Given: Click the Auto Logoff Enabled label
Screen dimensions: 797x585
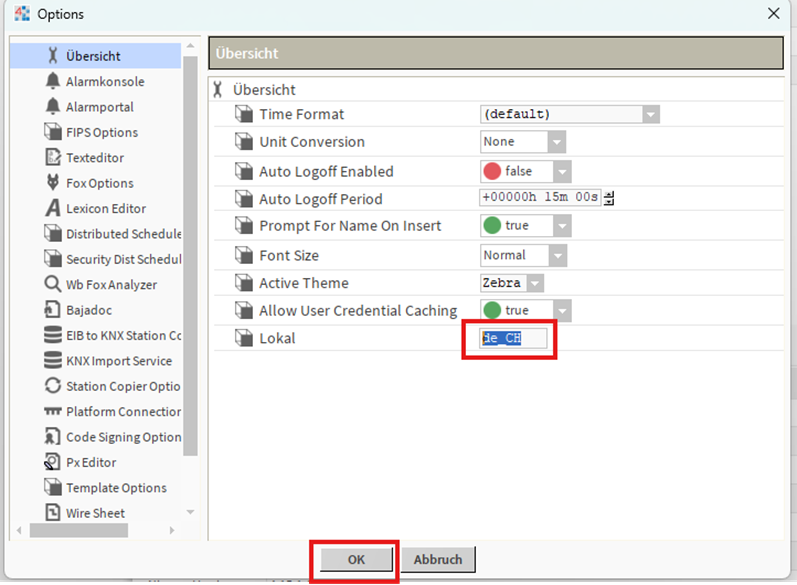Looking at the screenshot, I should click(326, 172).
